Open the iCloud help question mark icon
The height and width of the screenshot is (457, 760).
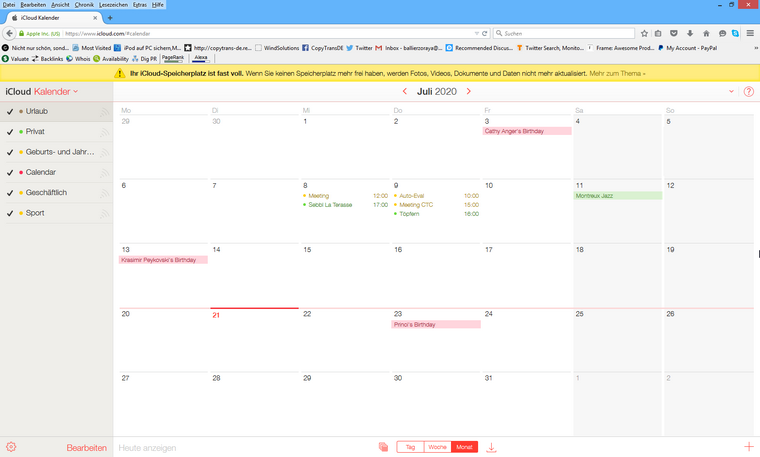tap(748, 92)
